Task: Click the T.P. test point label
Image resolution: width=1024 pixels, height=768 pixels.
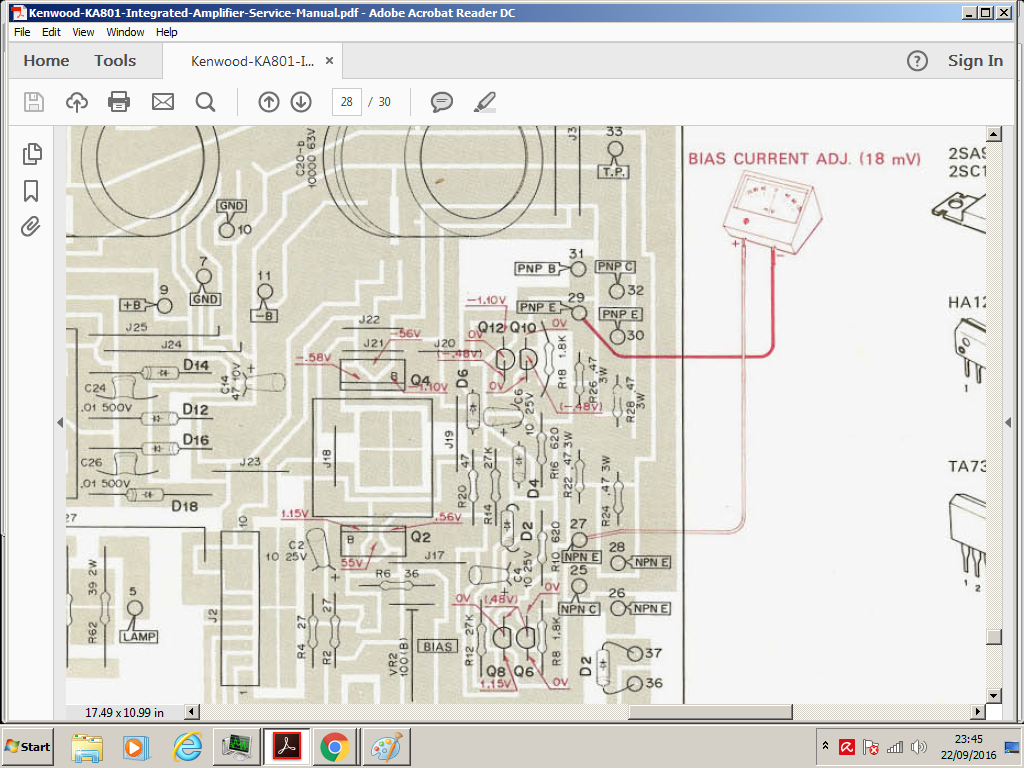Action: click(x=613, y=172)
